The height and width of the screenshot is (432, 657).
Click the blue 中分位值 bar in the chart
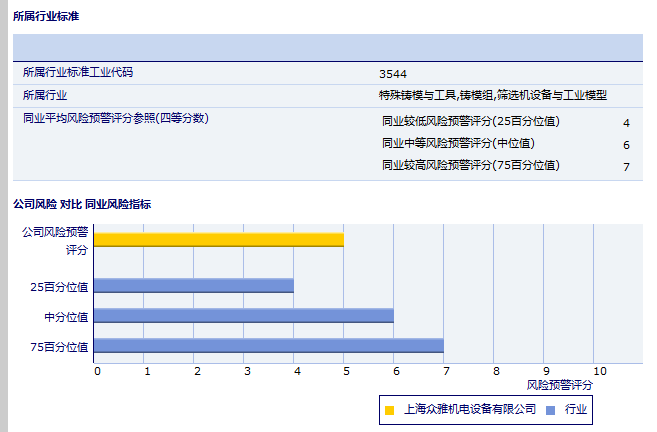tap(243, 315)
